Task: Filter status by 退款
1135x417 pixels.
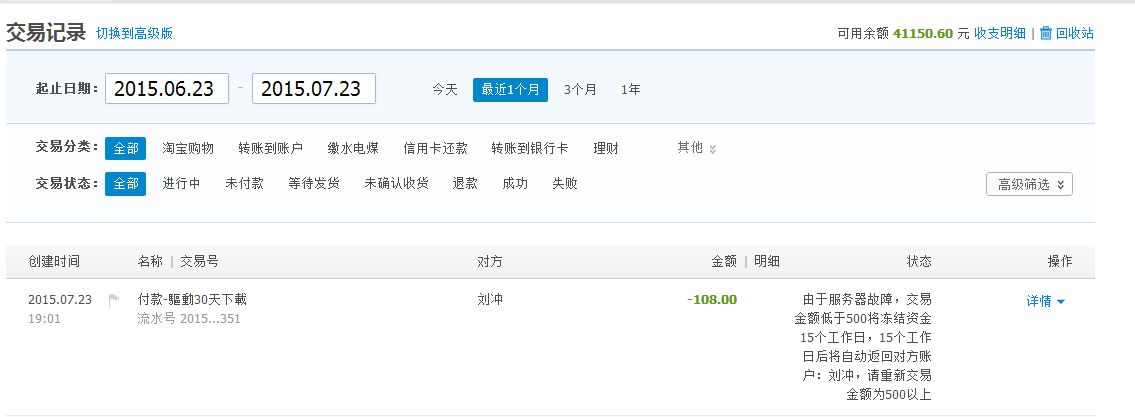Action: (x=465, y=183)
